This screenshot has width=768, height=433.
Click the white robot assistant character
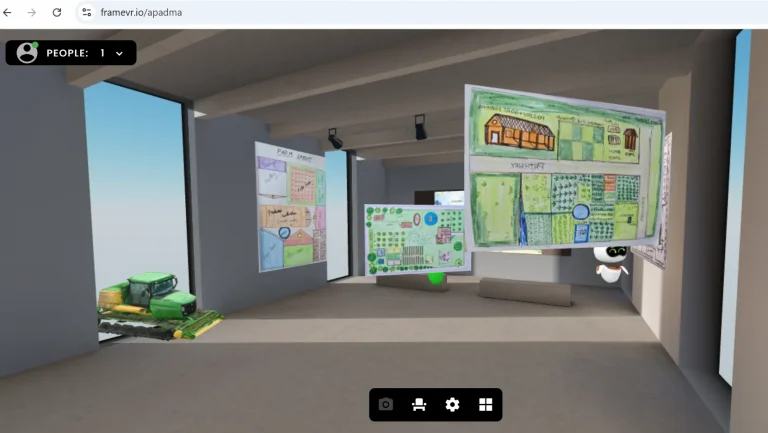tap(609, 262)
